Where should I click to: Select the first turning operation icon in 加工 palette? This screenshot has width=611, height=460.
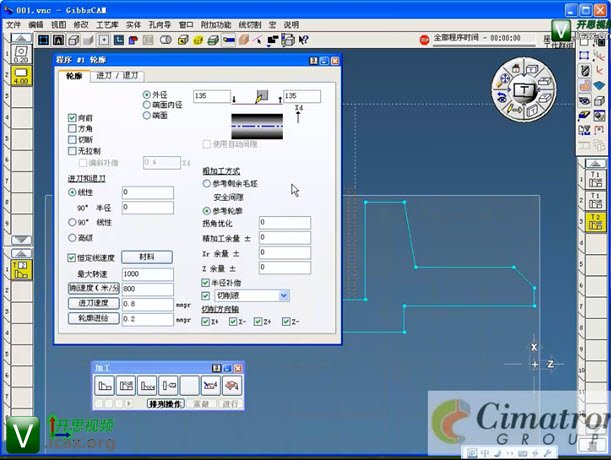point(105,385)
